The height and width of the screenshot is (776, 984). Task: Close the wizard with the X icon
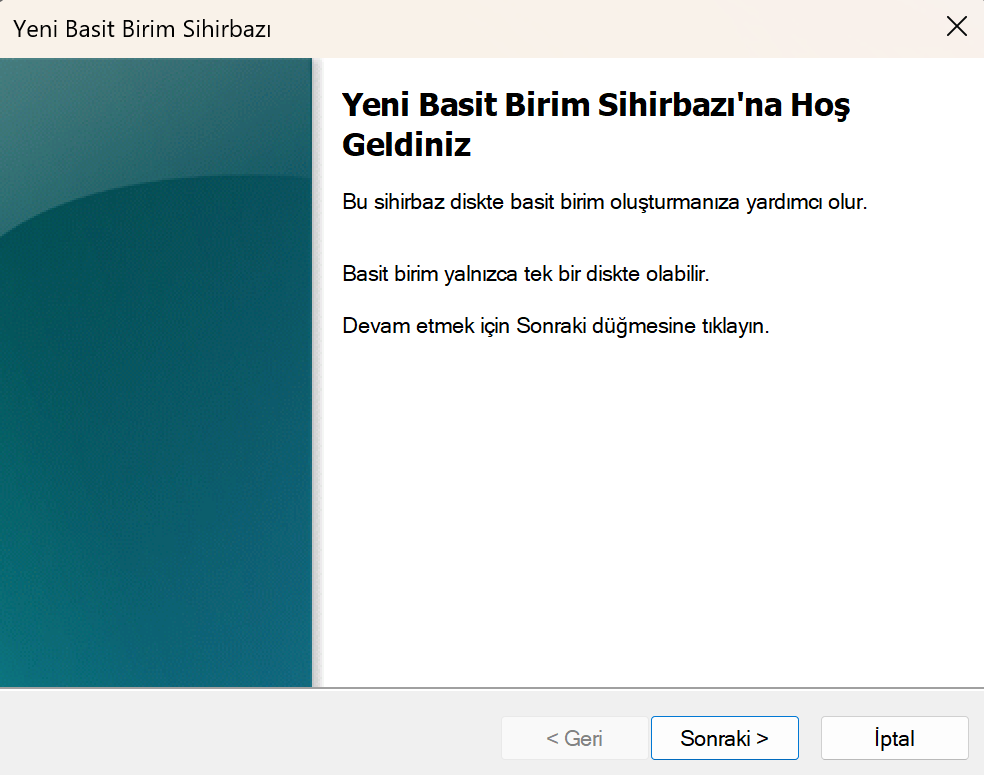point(956,28)
